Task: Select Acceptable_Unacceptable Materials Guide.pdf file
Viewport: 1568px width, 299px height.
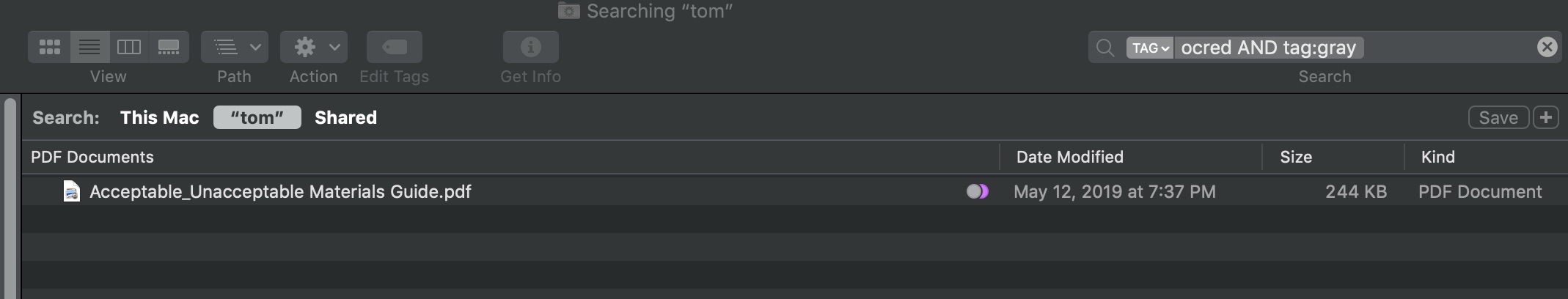Action: [280, 192]
